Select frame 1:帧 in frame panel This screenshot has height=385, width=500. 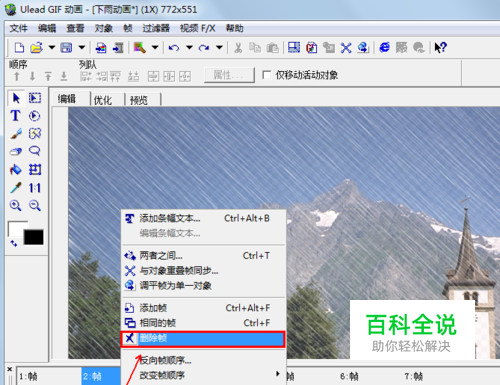pyautogui.click(x=49, y=376)
